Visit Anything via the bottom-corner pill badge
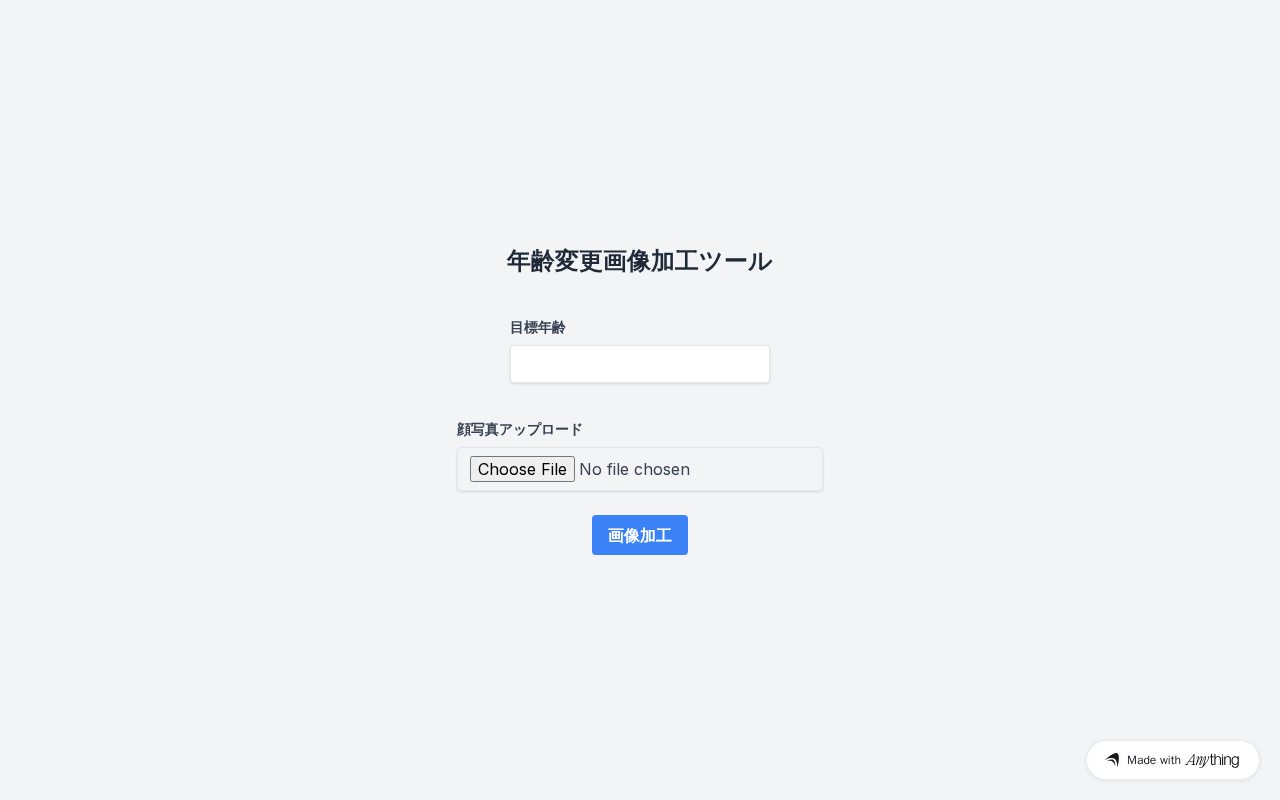 (x=1173, y=760)
